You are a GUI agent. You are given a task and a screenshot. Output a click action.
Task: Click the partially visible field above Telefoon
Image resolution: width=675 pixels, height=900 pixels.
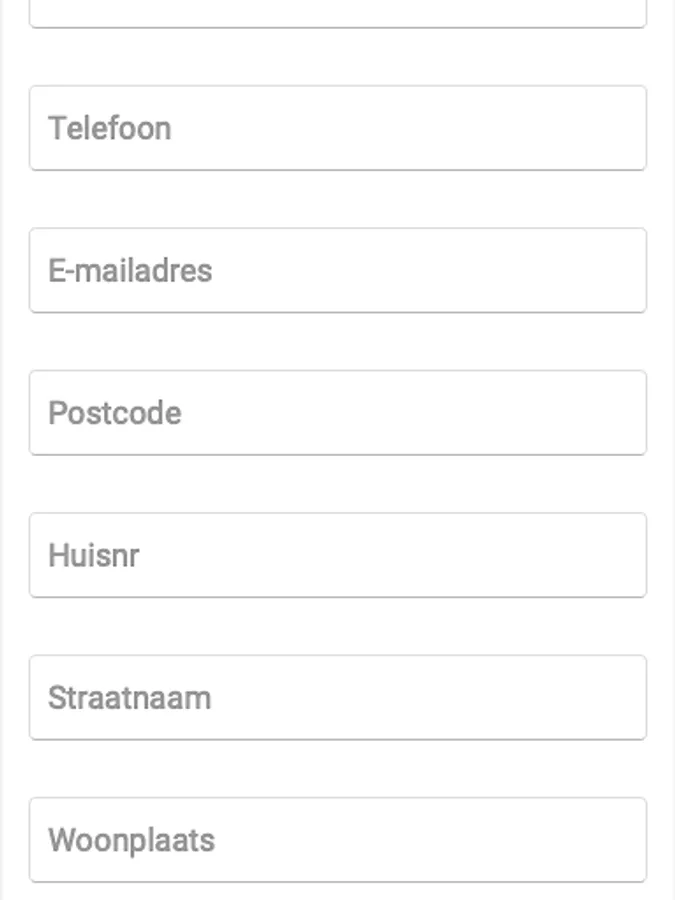(x=338, y=12)
